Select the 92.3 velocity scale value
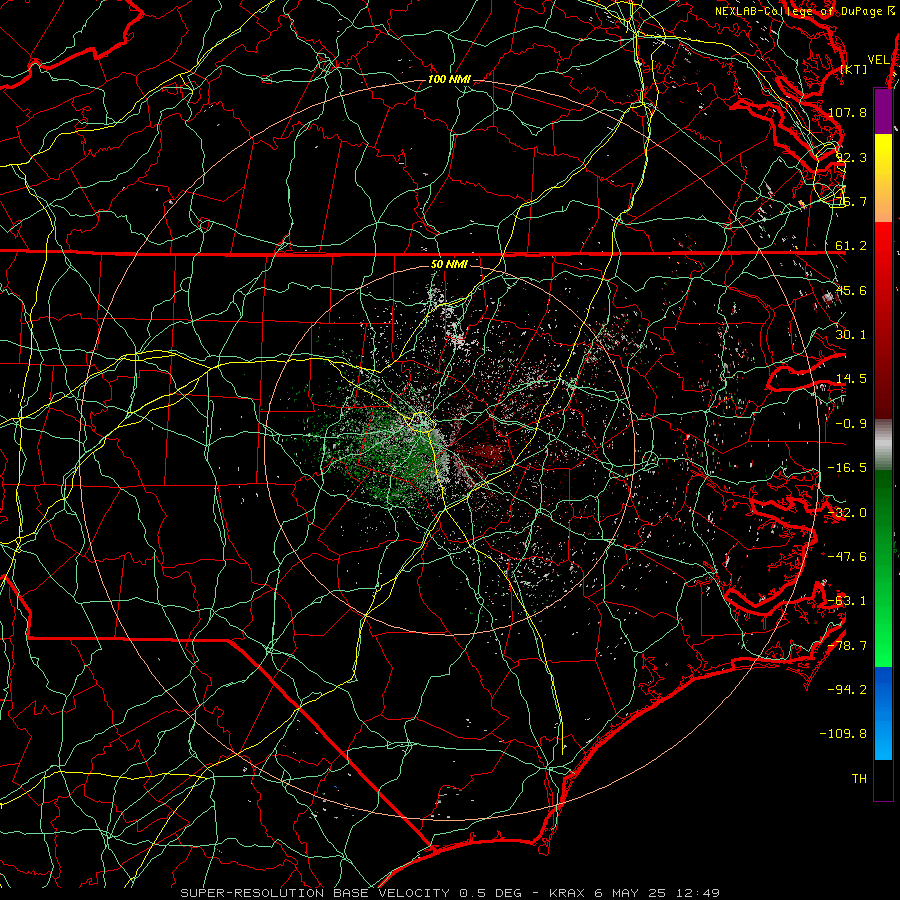This screenshot has width=900, height=900. (x=851, y=157)
